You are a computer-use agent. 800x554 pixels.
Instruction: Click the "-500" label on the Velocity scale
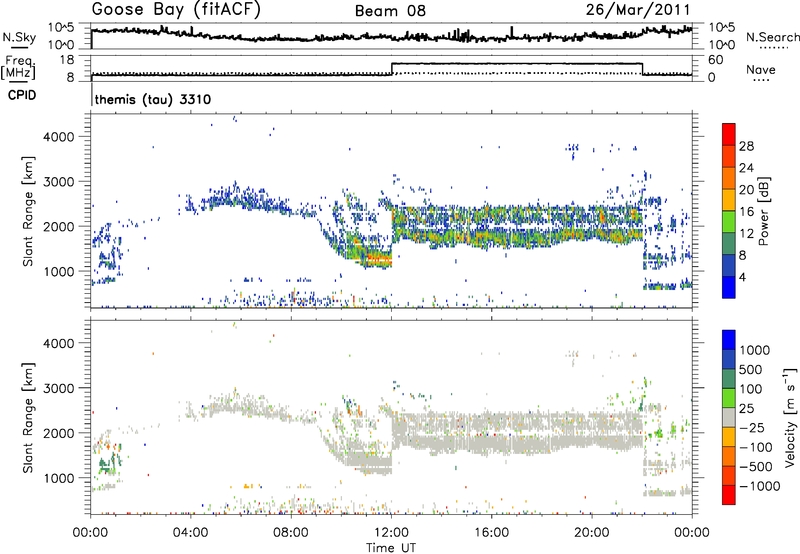point(756,466)
